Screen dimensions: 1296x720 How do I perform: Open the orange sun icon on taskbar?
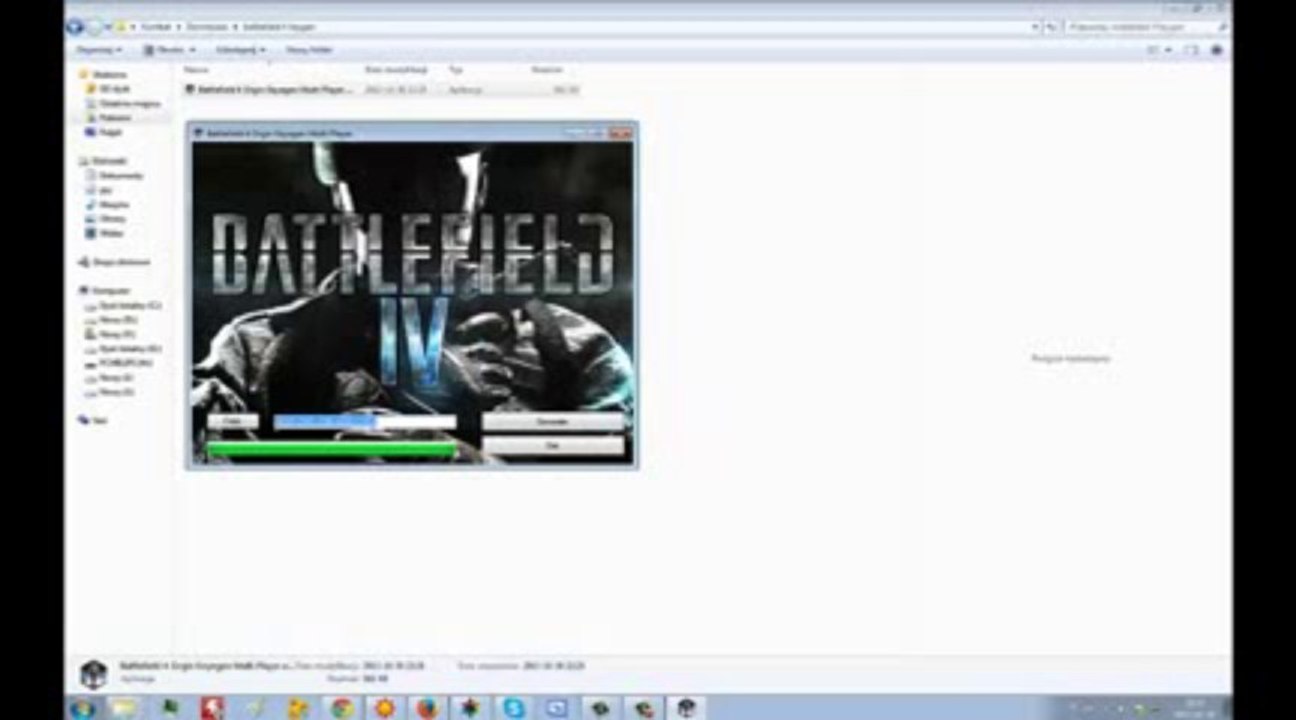[384, 708]
